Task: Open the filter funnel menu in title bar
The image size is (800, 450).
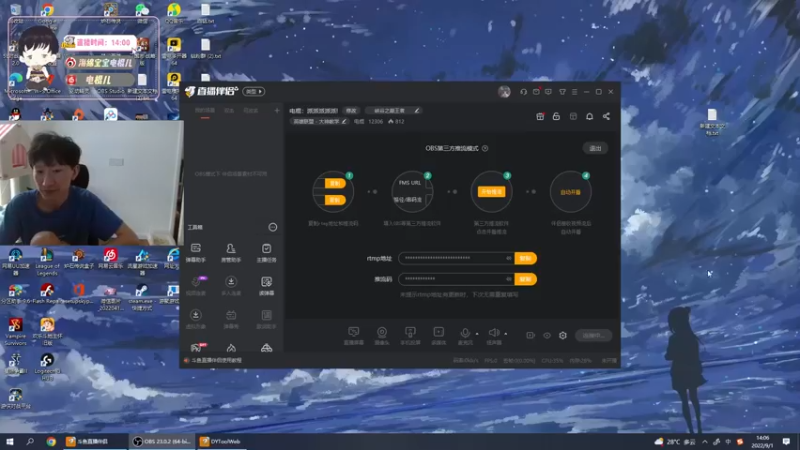Action: tap(562, 92)
